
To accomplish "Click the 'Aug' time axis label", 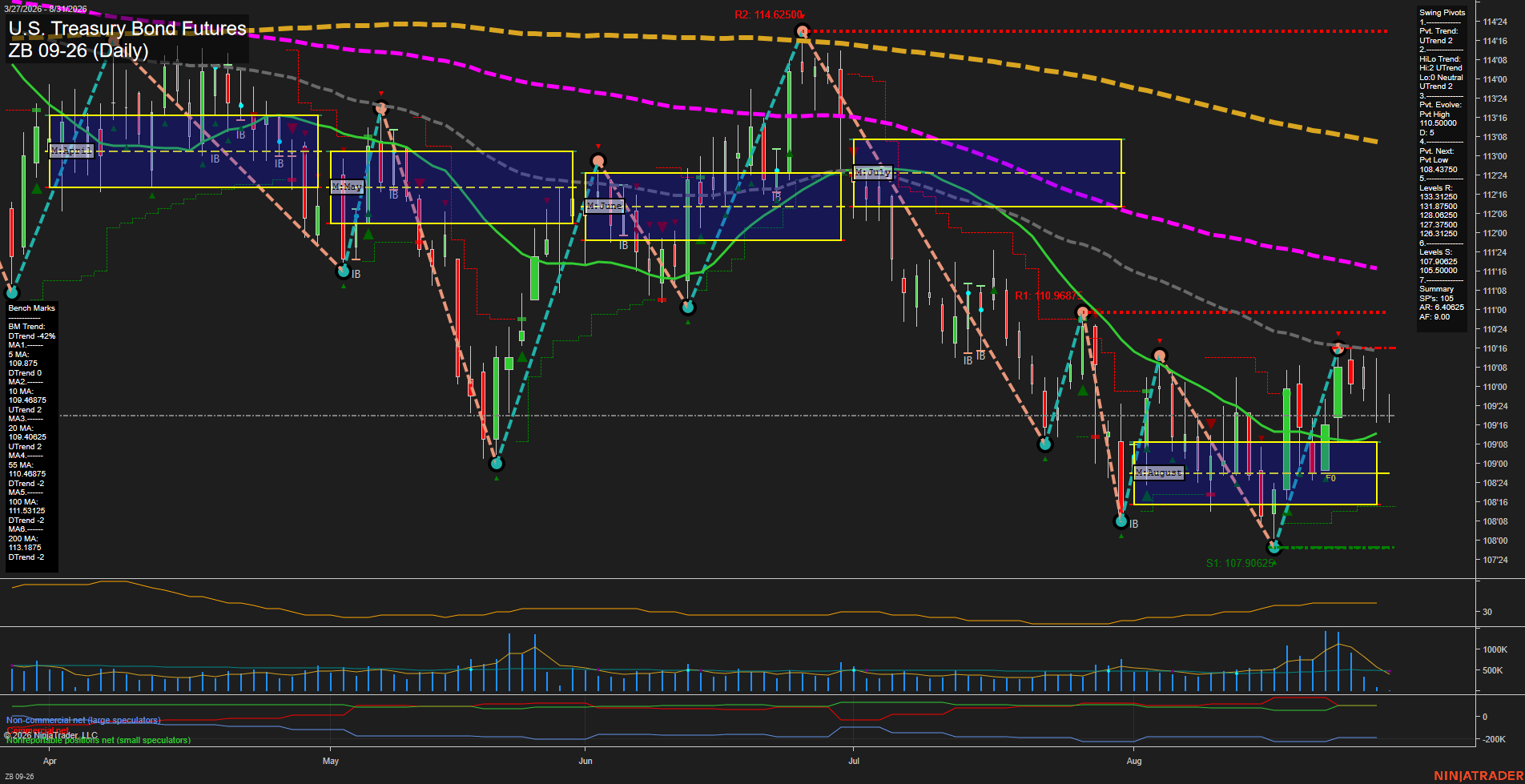I will click(1134, 761).
